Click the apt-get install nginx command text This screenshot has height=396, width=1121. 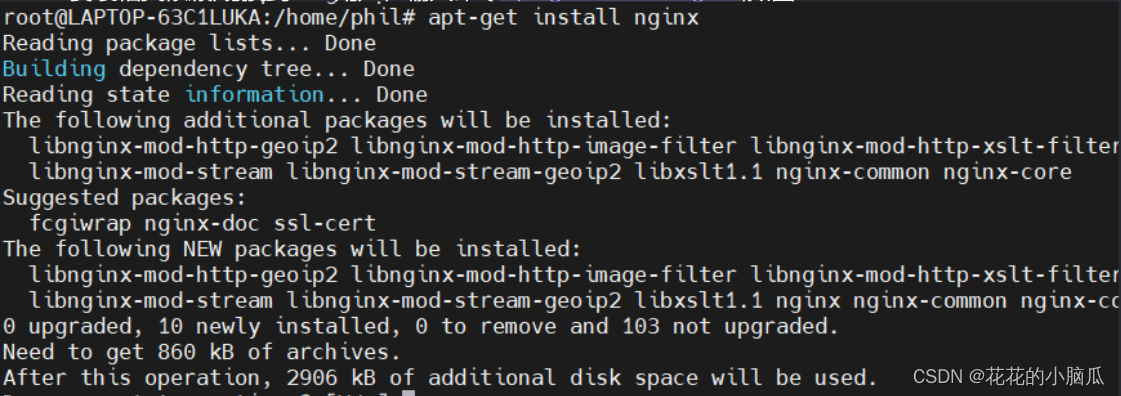tap(563, 17)
